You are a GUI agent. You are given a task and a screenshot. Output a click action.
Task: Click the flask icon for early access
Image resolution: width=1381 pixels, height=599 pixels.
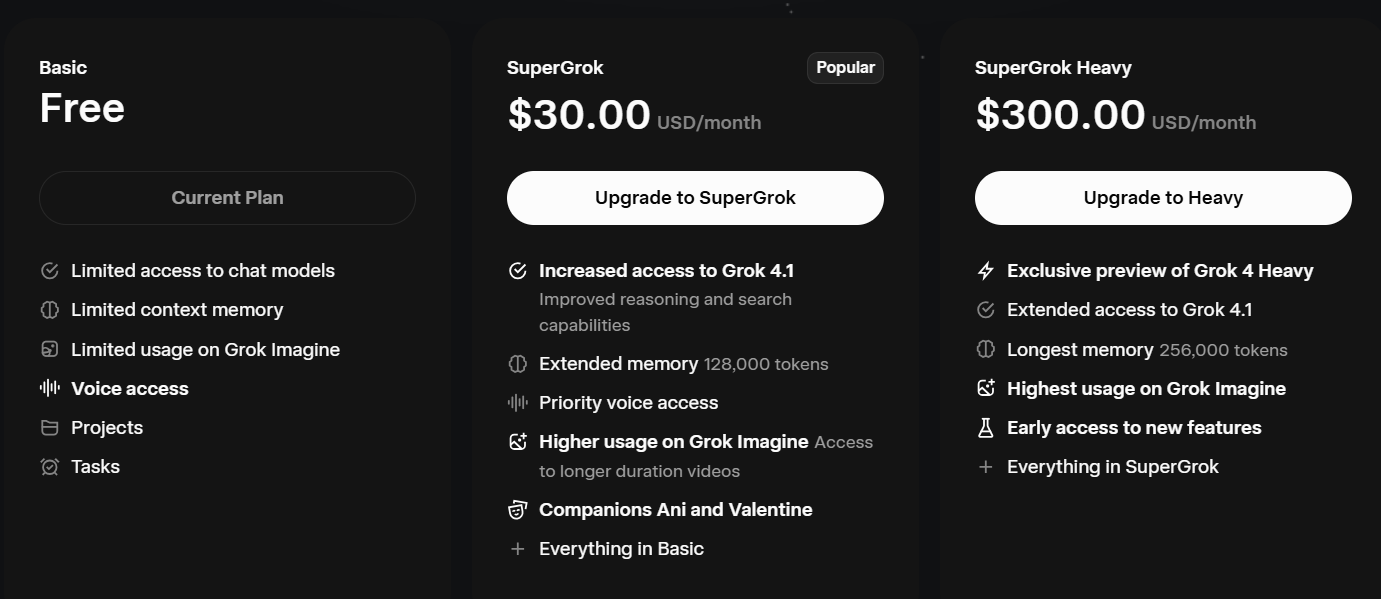click(x=985, y=428)
